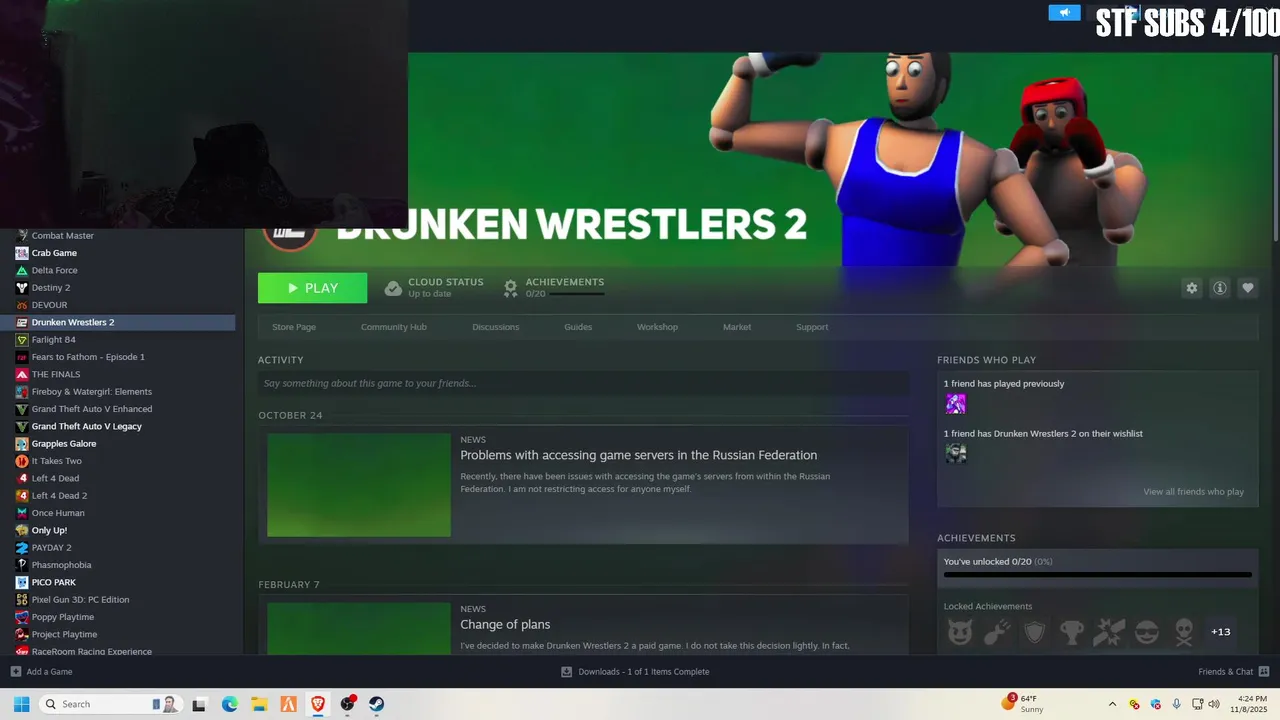Open Microsoft Edge from taskbar
The width and height of the screenshot is (1280, 720).
[x=229, y=704]
